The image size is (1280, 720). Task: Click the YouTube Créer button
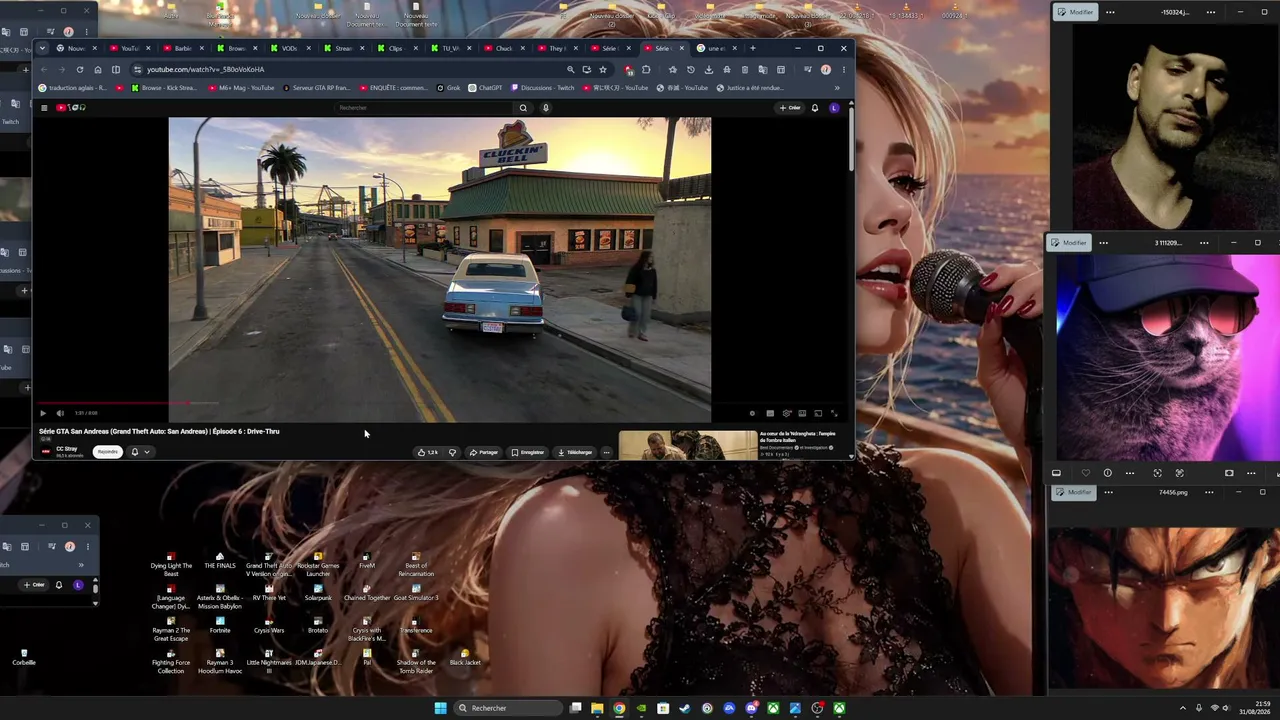[x=791, y=108]
